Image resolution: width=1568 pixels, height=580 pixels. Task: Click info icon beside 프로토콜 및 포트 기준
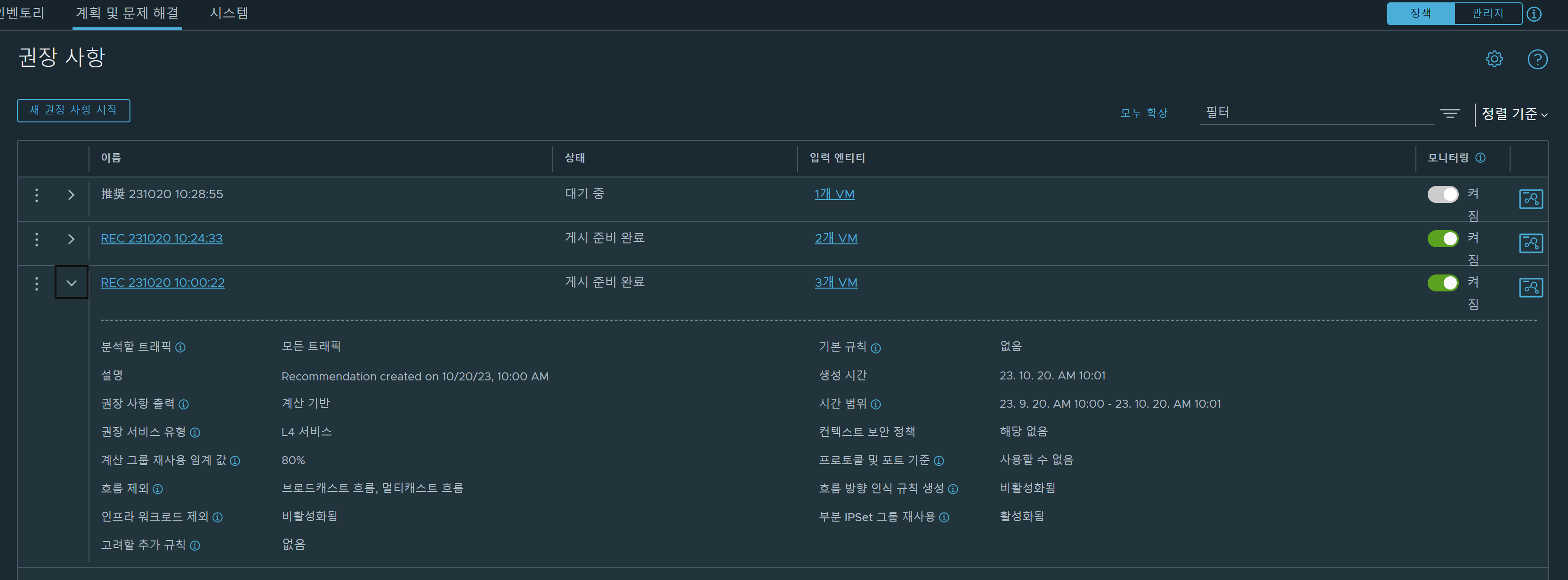939,461
